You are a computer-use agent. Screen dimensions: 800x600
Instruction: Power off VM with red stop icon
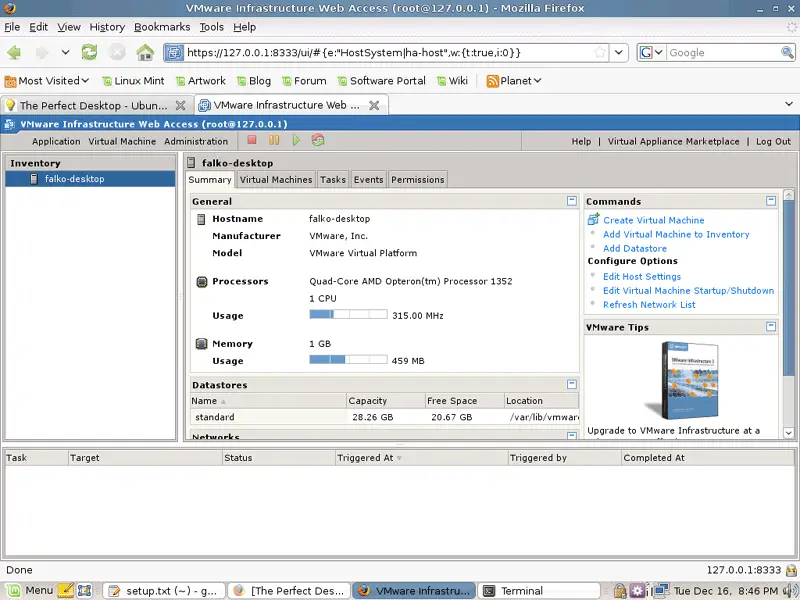(x=252, y=140)
